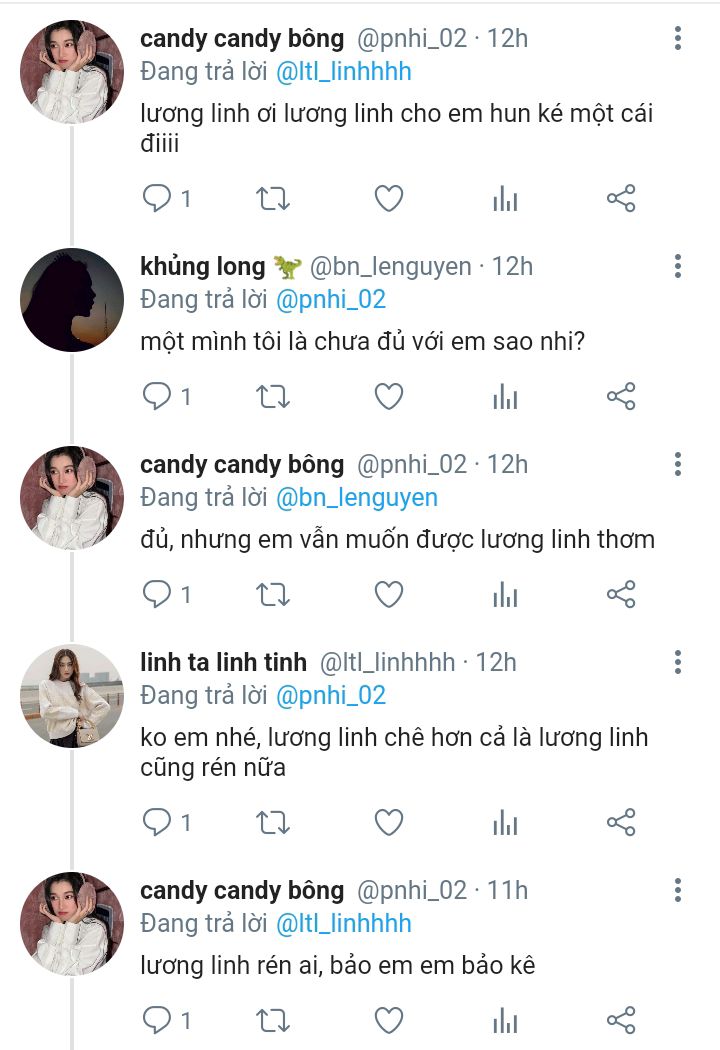Share the linh ta linh tinh tweet
This screenshot has height=1050, width=720.
pos(621,822)
